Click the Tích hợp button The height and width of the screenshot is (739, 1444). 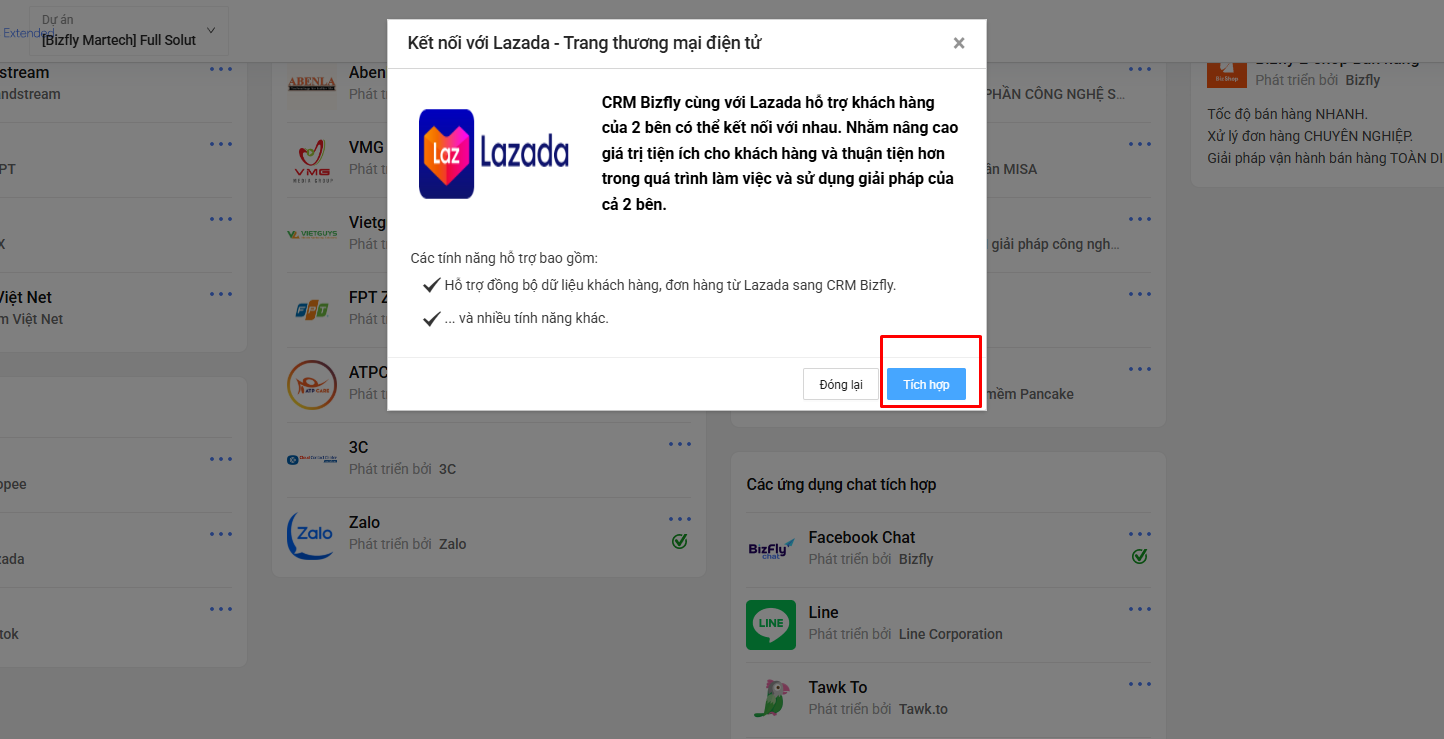(926, 384)
